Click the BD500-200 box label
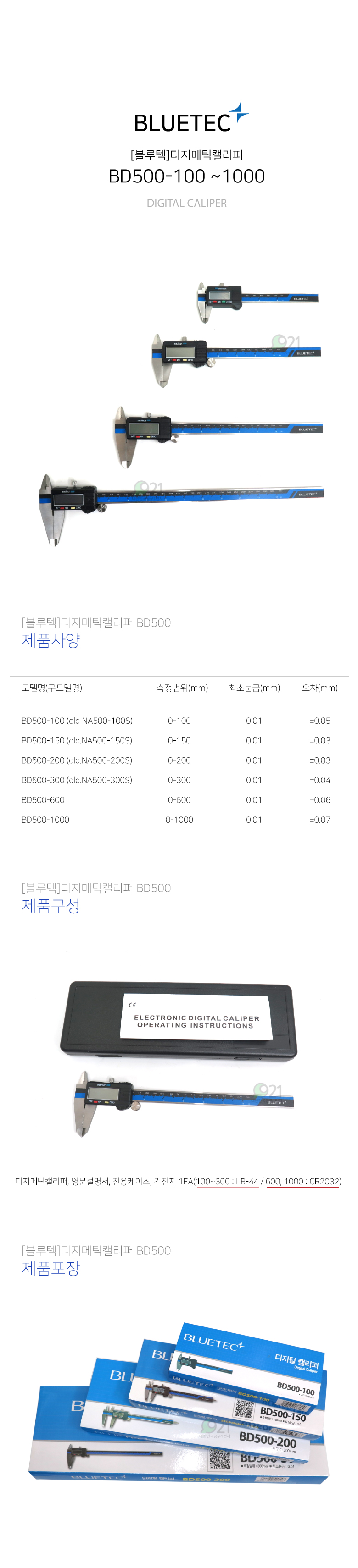The width and height of the screenshot is (358, 1568). point(268,1441)
